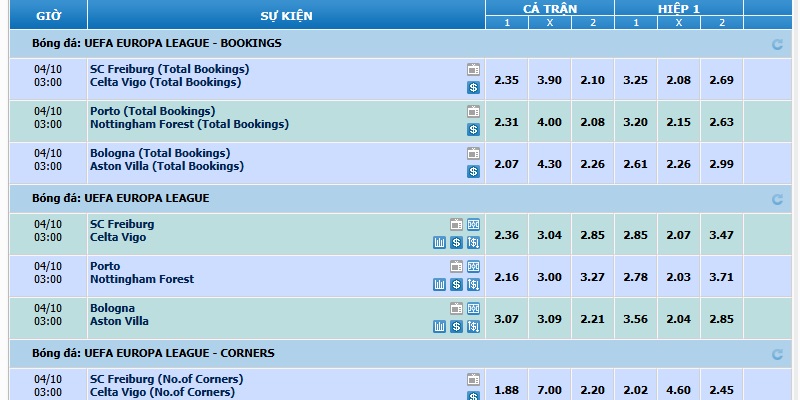
Task: Click TV icon for SC Freiburg No.of Corners
Action: click(473, 379)
